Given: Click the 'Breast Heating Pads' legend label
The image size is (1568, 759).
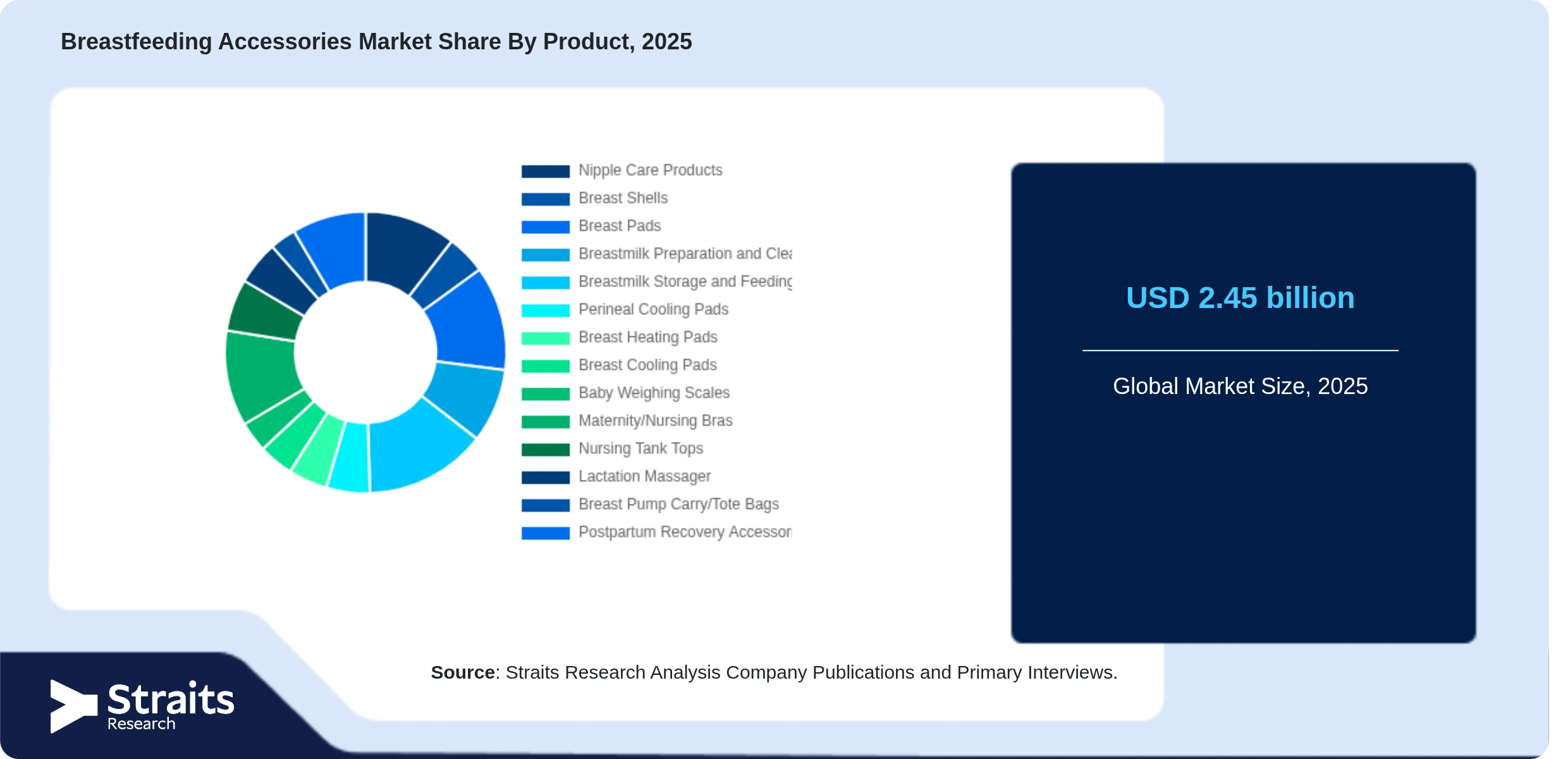Looking at the screenshot, I should pos(647,337).
